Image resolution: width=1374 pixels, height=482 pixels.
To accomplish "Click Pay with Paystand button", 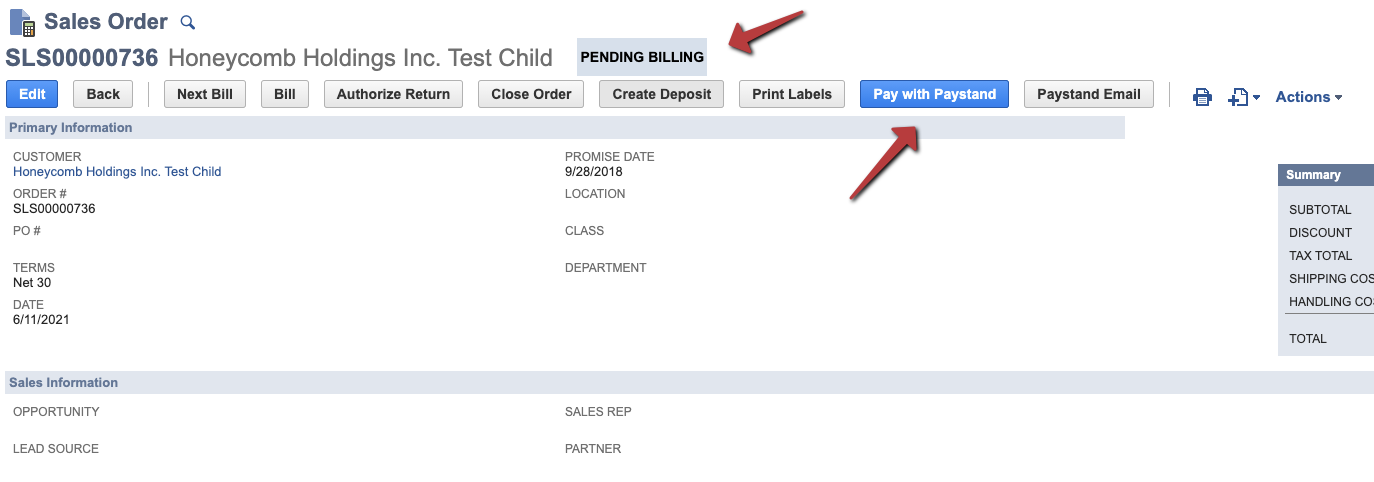I will point(934,94).
